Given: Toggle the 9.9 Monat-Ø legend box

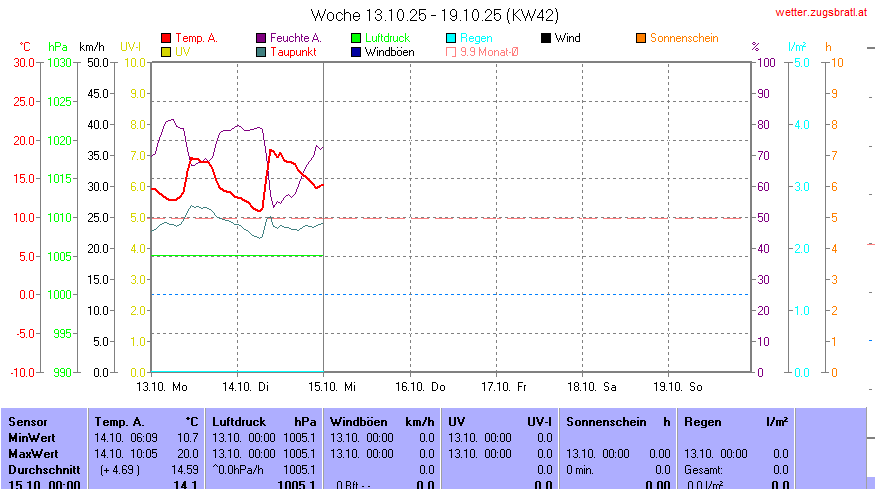Looking at the screenshot, I should (x=451, y=51).
